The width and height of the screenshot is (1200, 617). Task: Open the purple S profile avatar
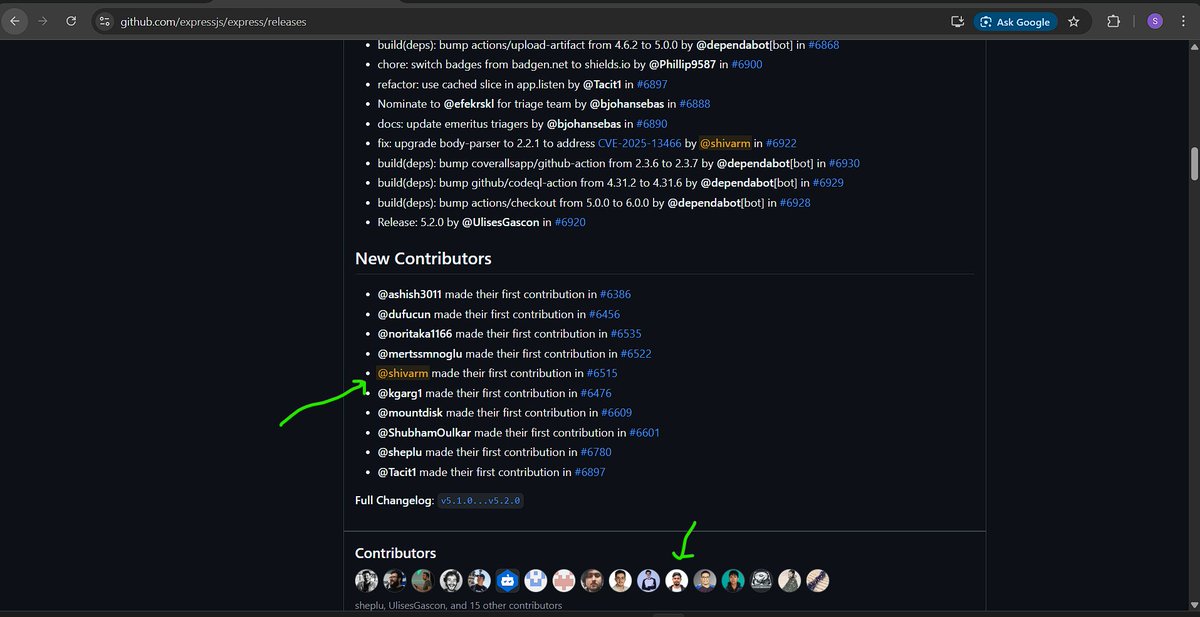tap(1155, 21)
